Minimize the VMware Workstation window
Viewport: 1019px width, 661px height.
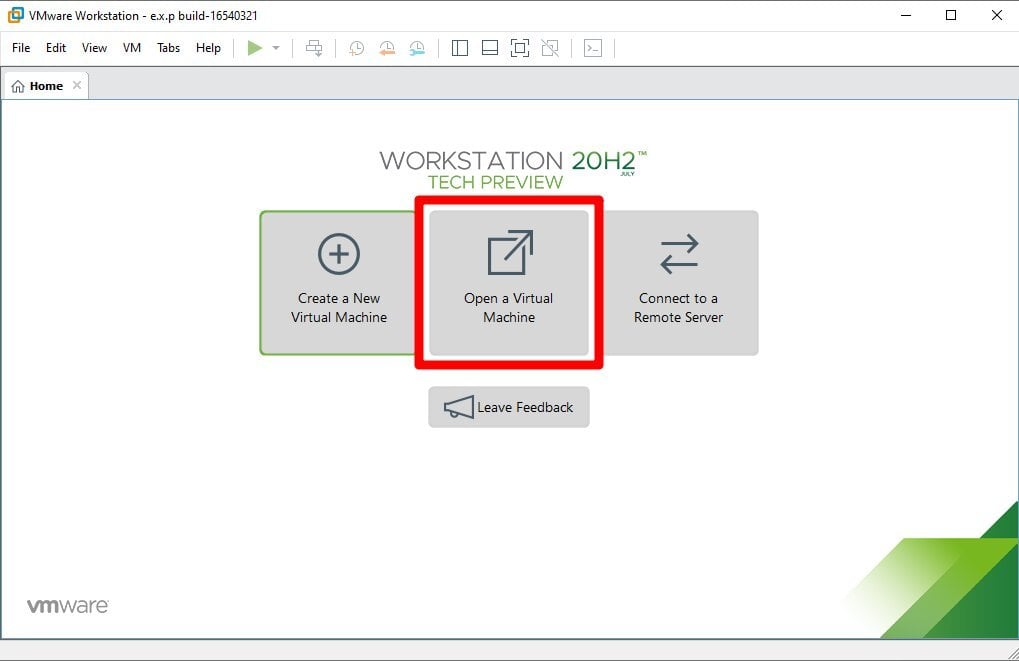click(x=906, y=15)
